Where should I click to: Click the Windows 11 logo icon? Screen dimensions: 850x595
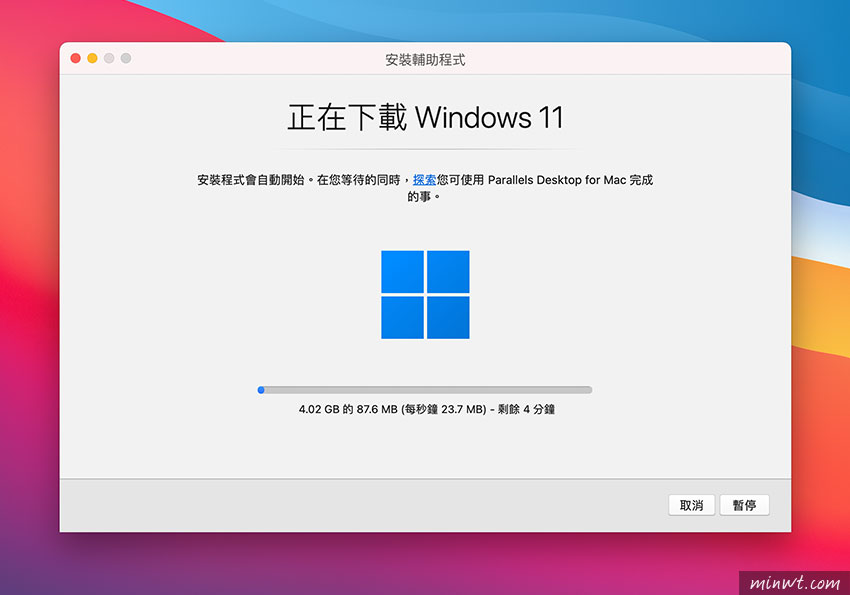pyautogui.click(x=425, y=295)
